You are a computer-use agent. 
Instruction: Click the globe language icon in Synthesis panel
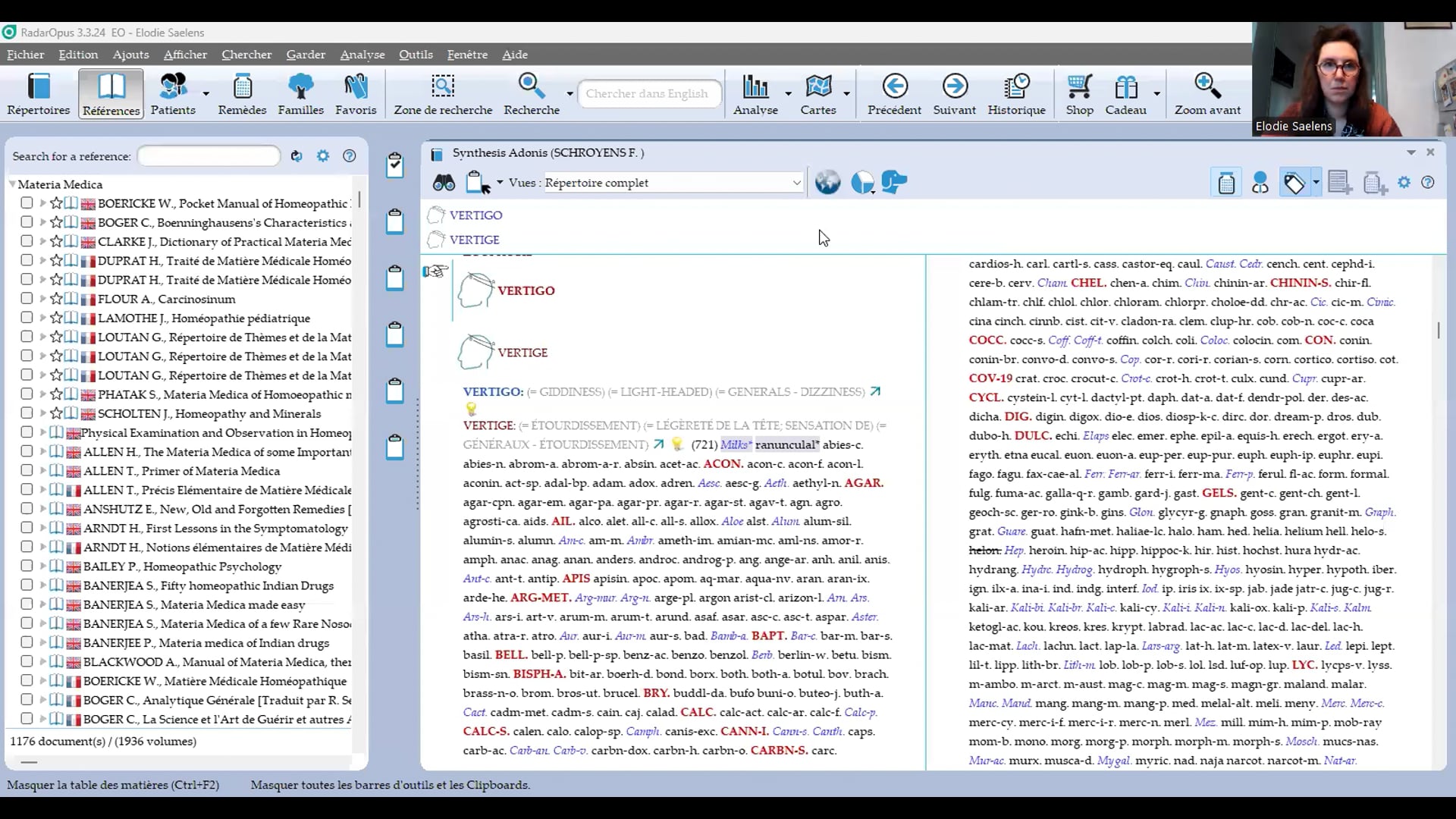(x=827, y=183)
